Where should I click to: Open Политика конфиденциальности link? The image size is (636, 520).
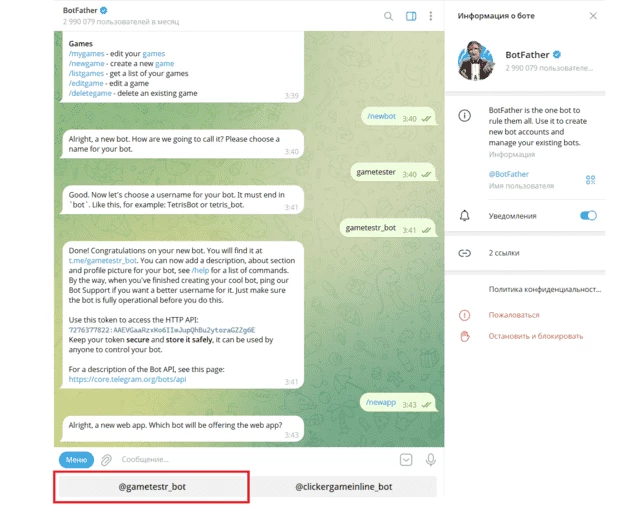[545, 290]
